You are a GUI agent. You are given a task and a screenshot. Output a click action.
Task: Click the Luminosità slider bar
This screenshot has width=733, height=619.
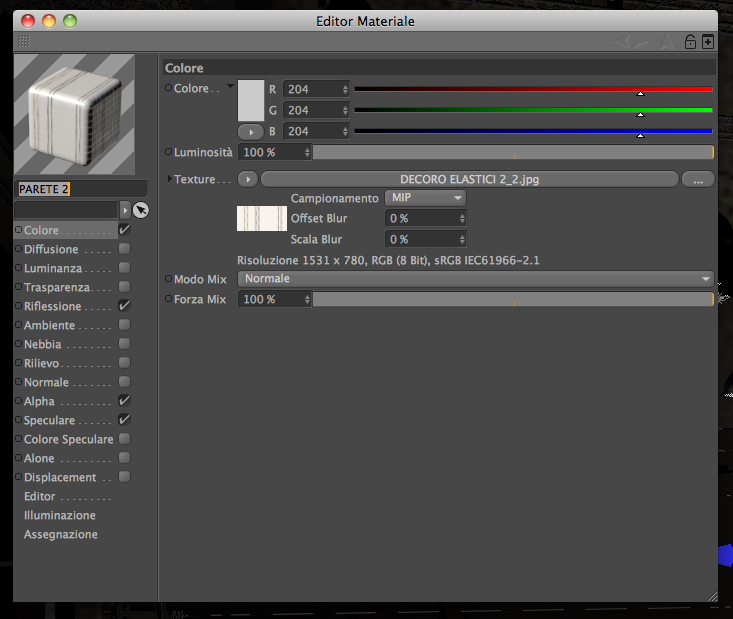[513, 152]
